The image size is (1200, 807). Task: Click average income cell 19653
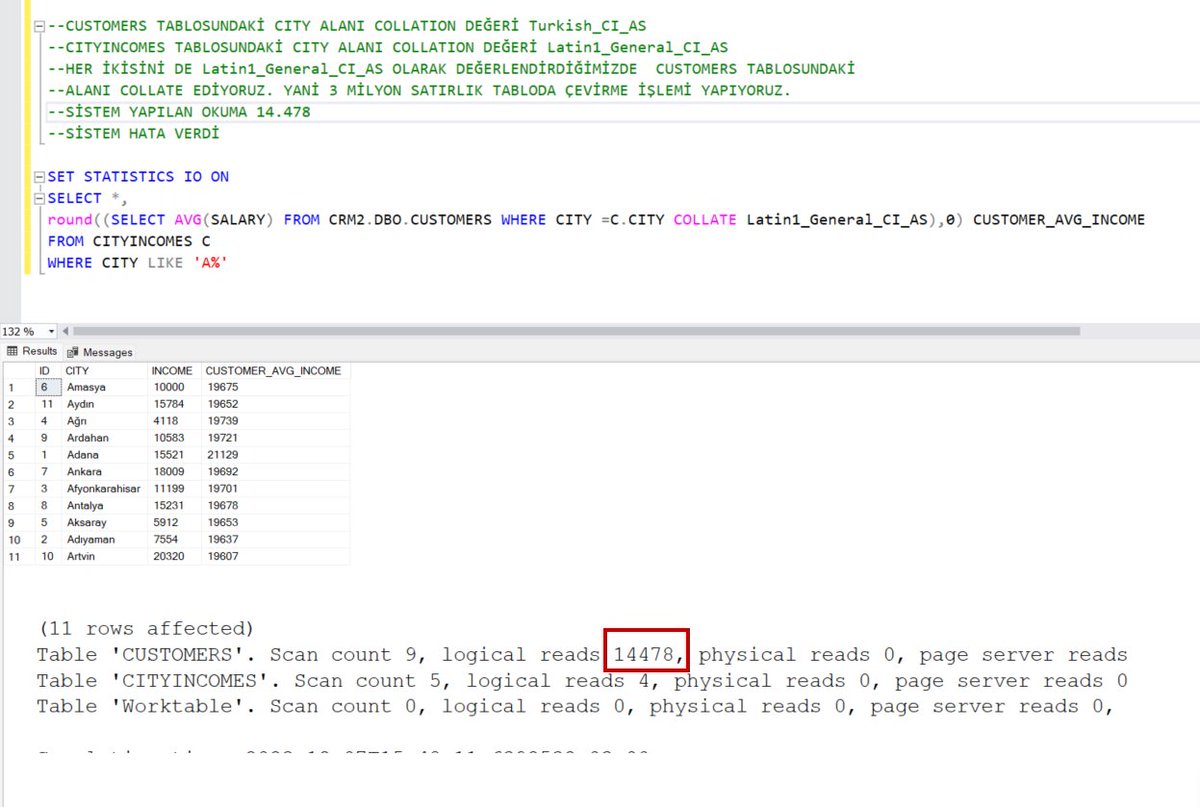(x=275, y=523)
